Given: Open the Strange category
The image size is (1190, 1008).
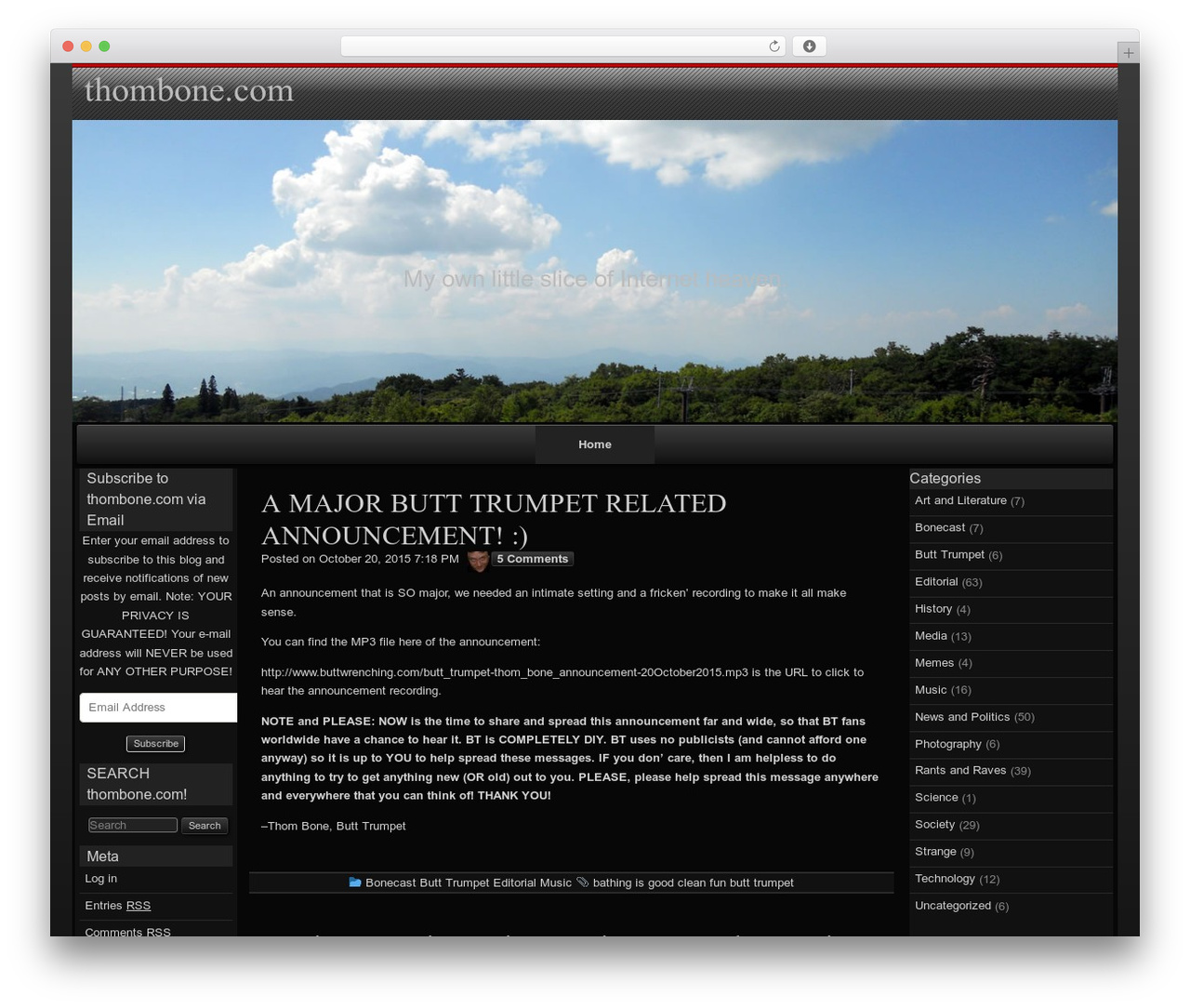Looking at the screenshot, I should [x=935, y=851].
